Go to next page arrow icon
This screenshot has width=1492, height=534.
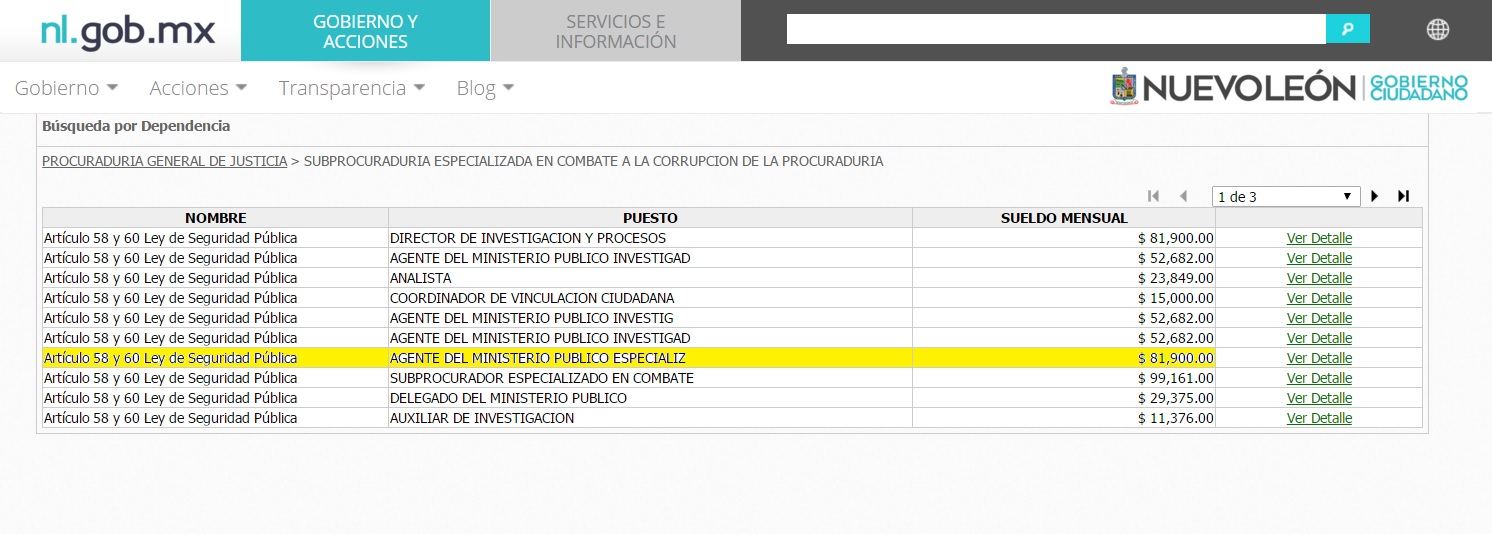pos(1375,197)
